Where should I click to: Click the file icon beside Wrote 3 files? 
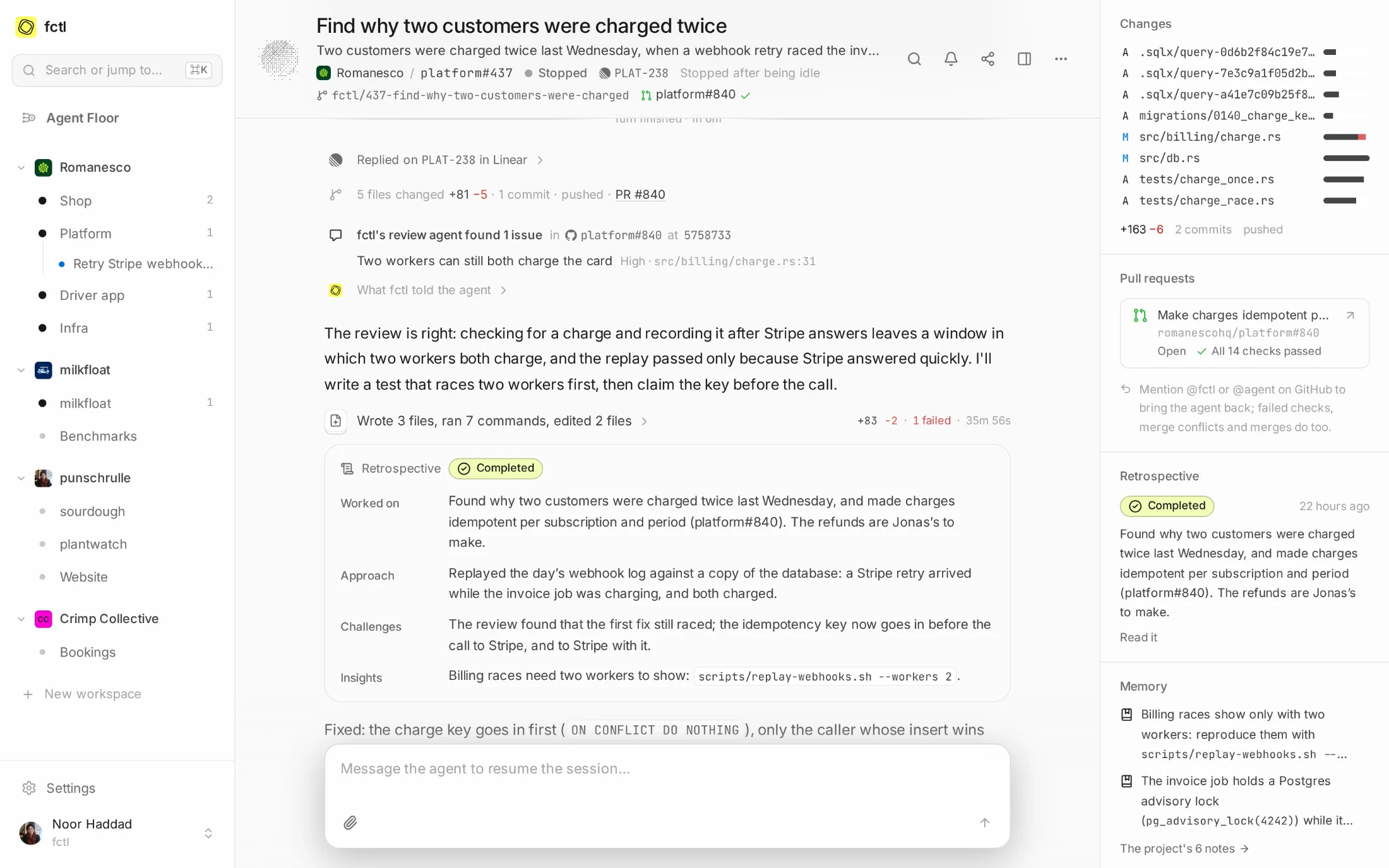point(335,421)
